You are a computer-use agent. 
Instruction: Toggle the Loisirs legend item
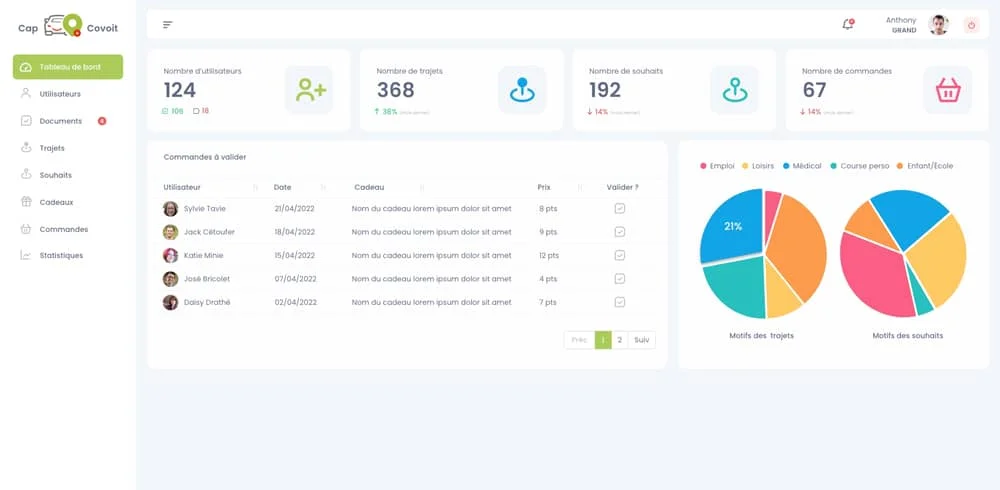[x=758, y=166]
